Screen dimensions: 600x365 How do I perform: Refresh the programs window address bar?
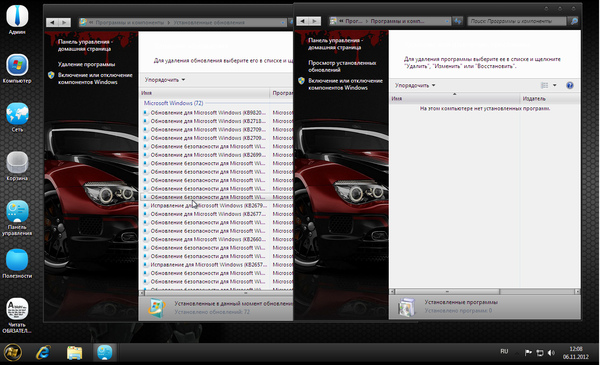tap(458, 21)
